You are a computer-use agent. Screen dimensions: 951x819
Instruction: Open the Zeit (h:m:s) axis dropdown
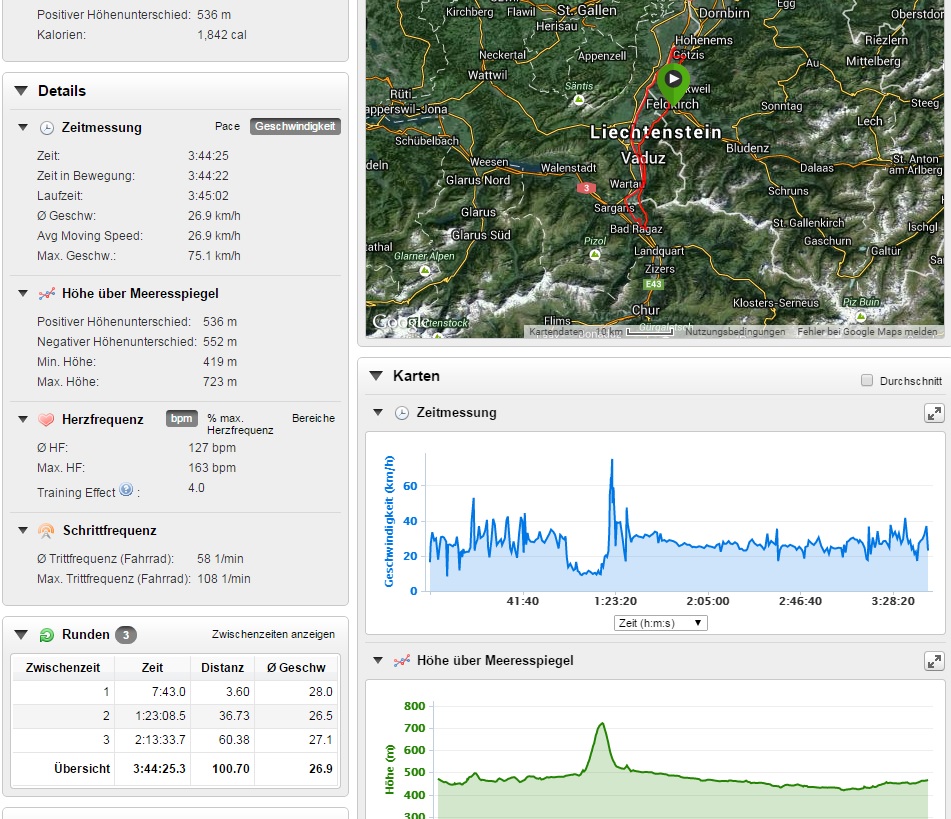pos(661,623)
